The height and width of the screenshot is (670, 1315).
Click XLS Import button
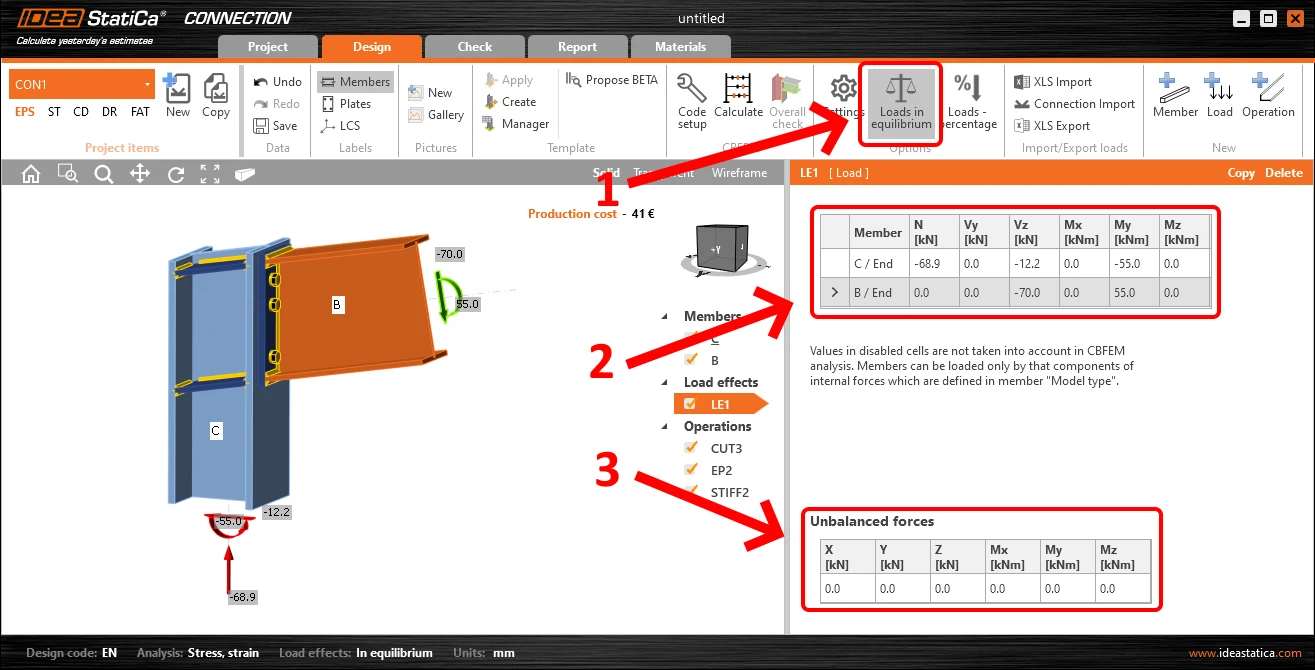tap(1053, 82)
